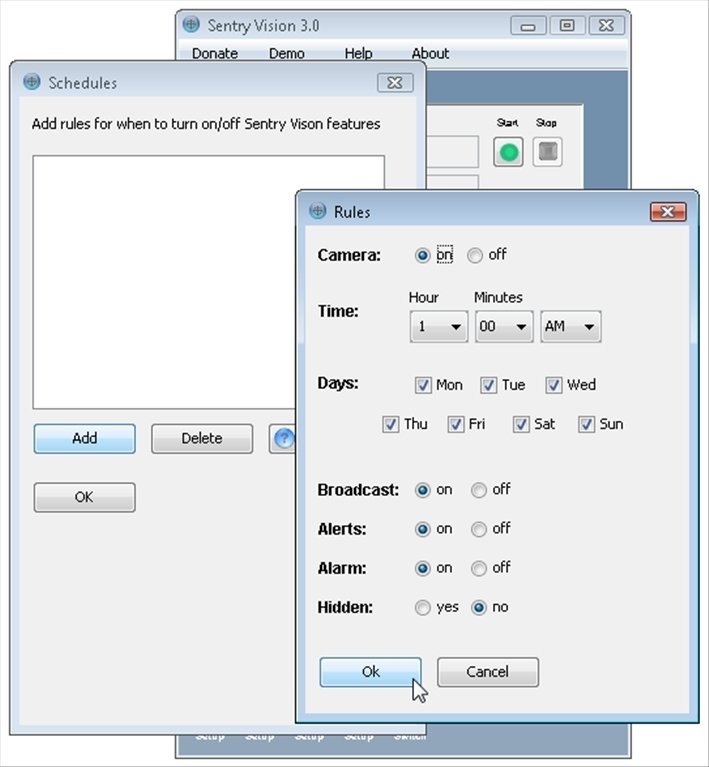Click the empty rules list in Schedules
Image resolution: width=709 pixels, height=767 pixels.
164,282
